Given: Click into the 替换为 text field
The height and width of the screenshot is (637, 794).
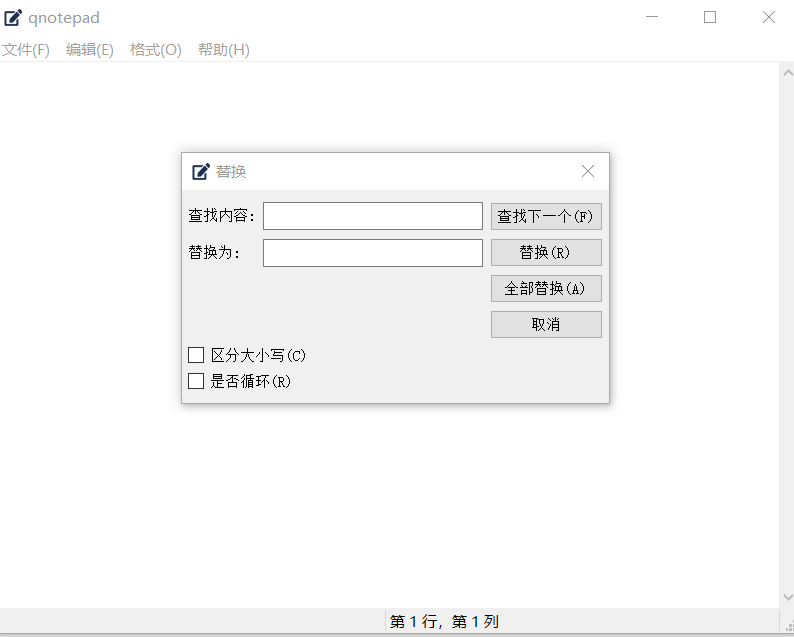Looking at the screenshot, I should (x=372, y=253).
